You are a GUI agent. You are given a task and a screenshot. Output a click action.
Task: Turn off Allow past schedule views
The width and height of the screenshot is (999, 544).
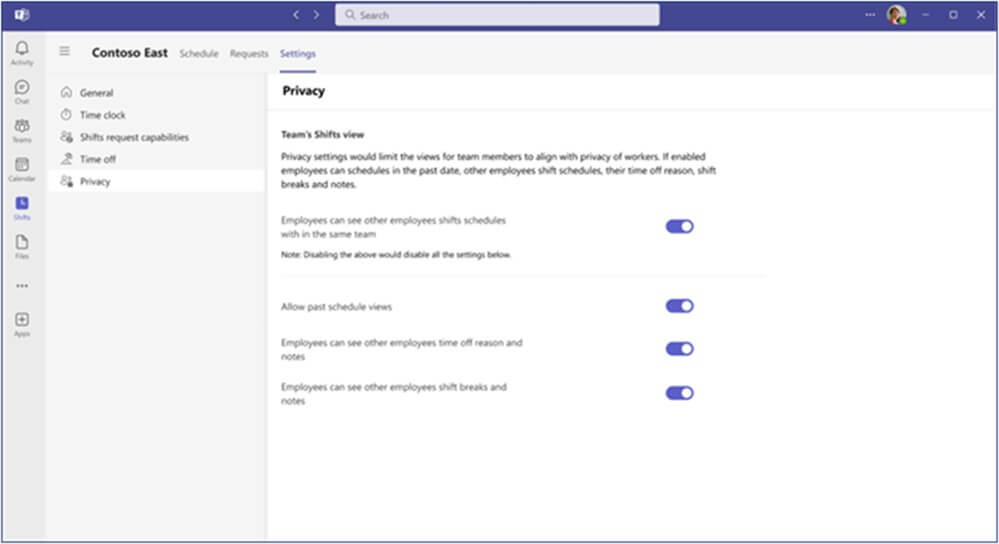pos(679,306)
